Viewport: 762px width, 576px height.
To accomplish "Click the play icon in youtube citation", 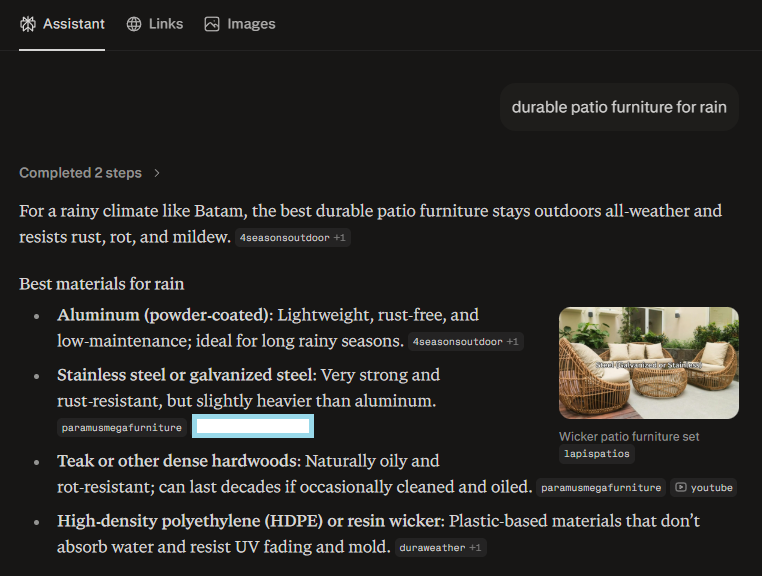I will pos(681,488).
